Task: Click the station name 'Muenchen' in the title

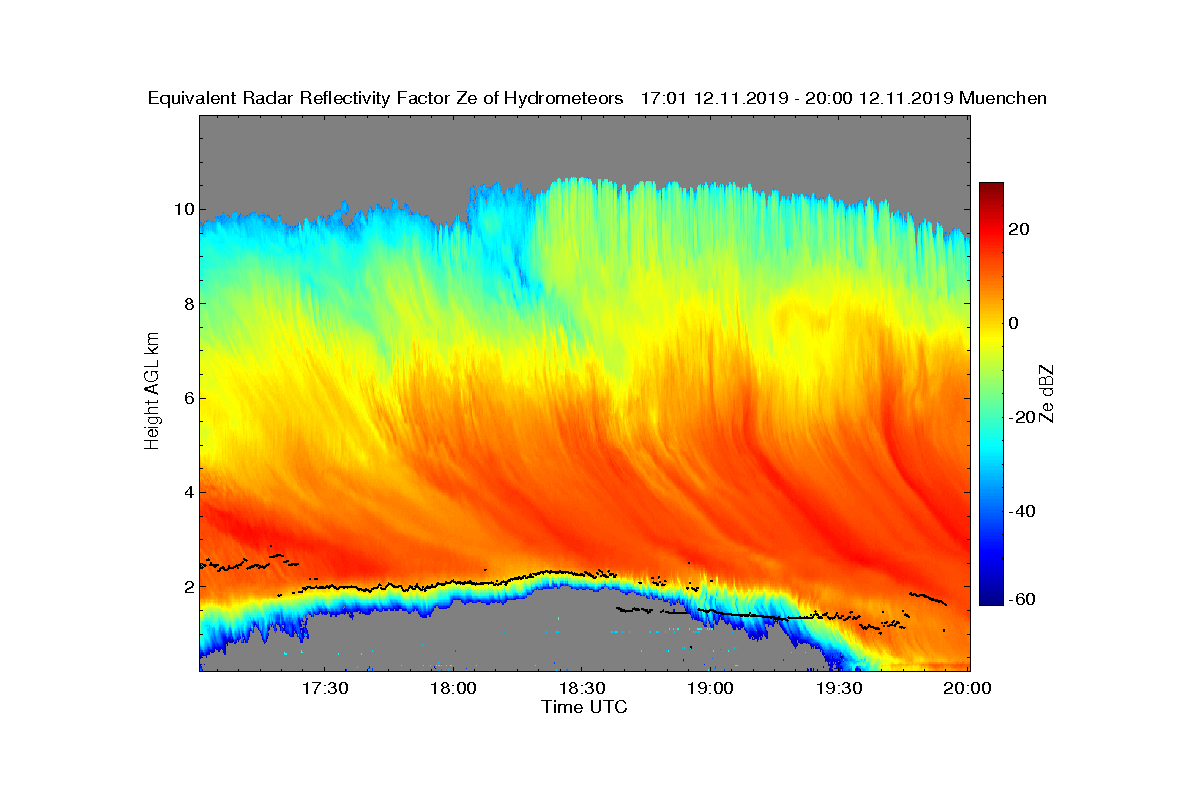Action: coord(1003,98)
